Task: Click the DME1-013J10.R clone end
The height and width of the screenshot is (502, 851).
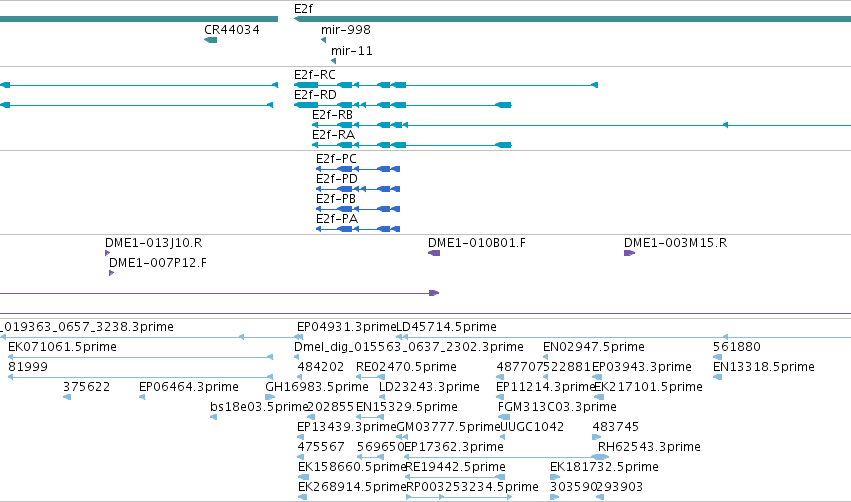Action: (107, 253)
